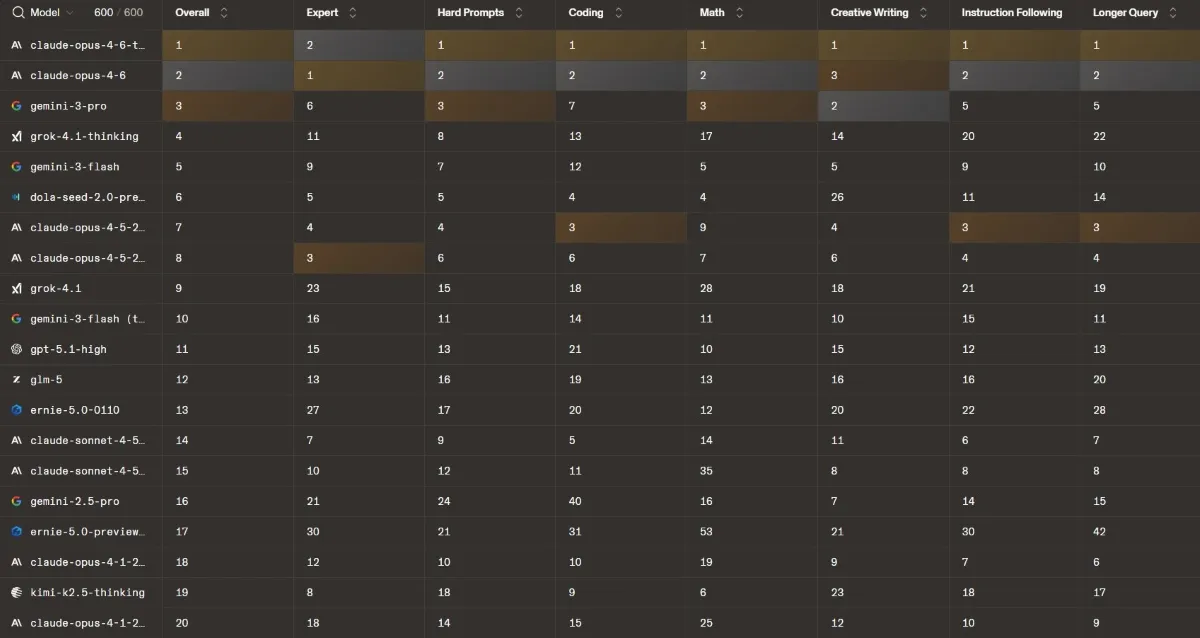This screenshot has height=638, width=1200.
Task: Click the Z icon beside glm-5
Action: coord(17,380)
